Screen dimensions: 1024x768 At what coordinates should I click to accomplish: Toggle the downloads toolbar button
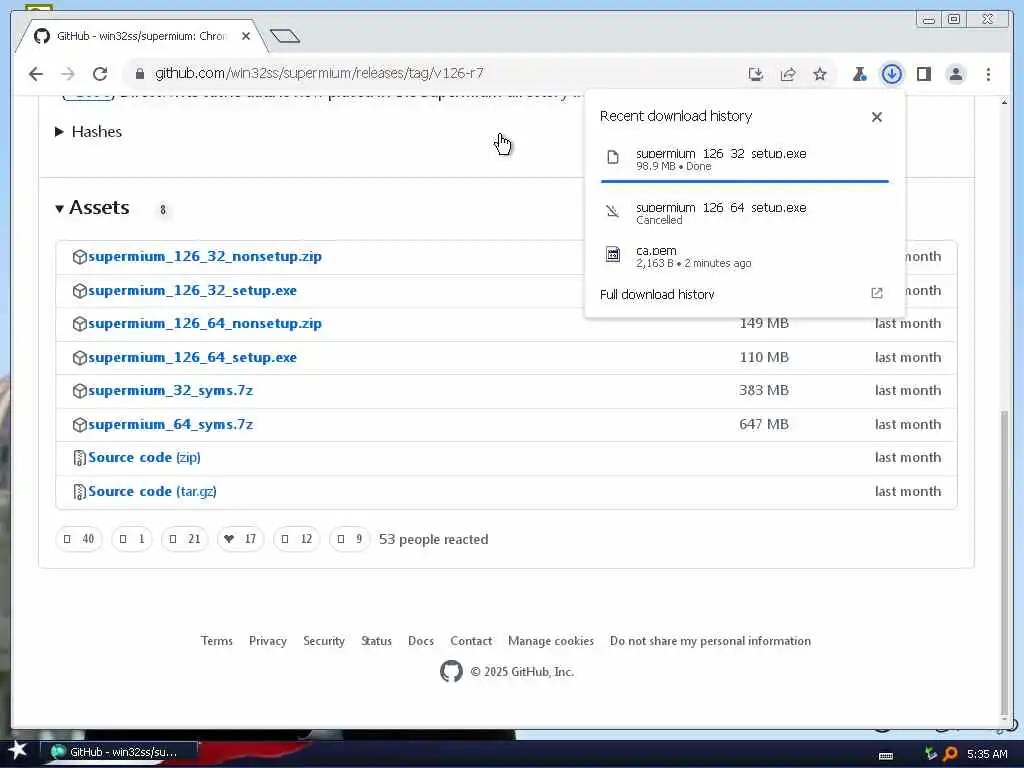pos(891,74)
